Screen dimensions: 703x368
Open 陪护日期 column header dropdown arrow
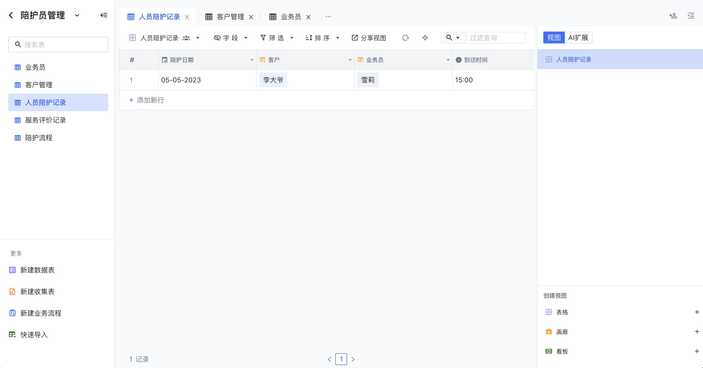pyautogui.click(x=252, y=60)
